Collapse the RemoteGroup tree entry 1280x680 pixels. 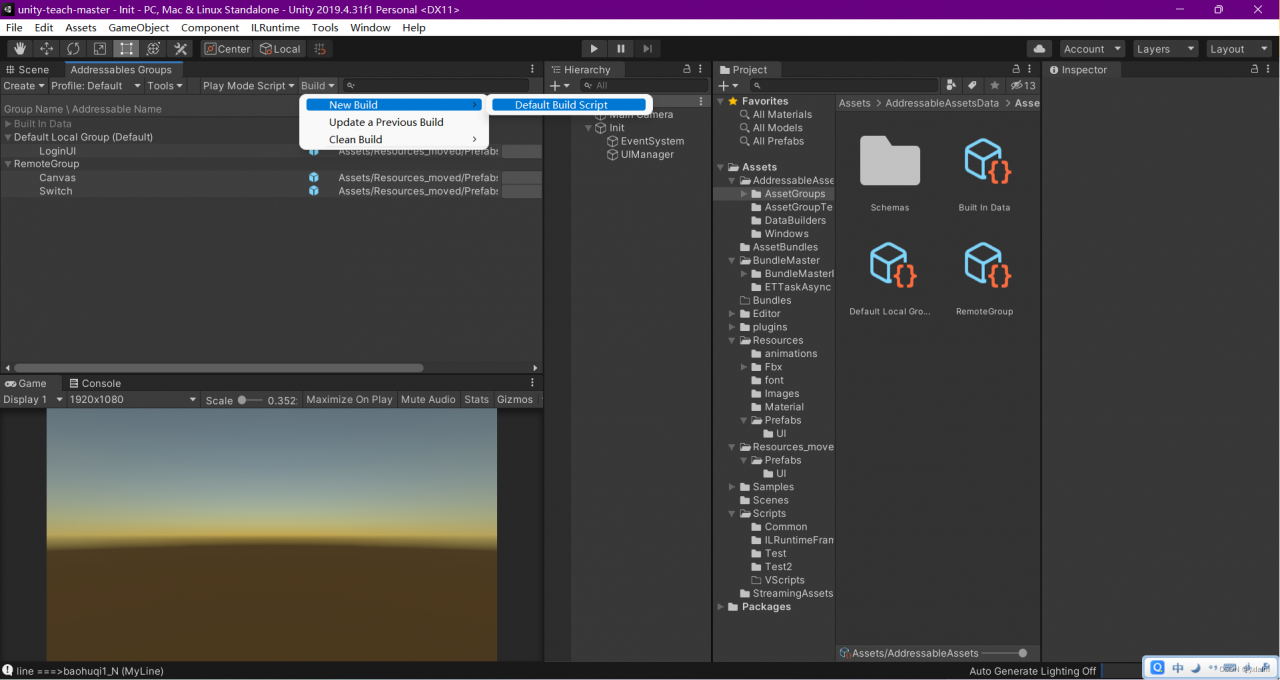8,164
